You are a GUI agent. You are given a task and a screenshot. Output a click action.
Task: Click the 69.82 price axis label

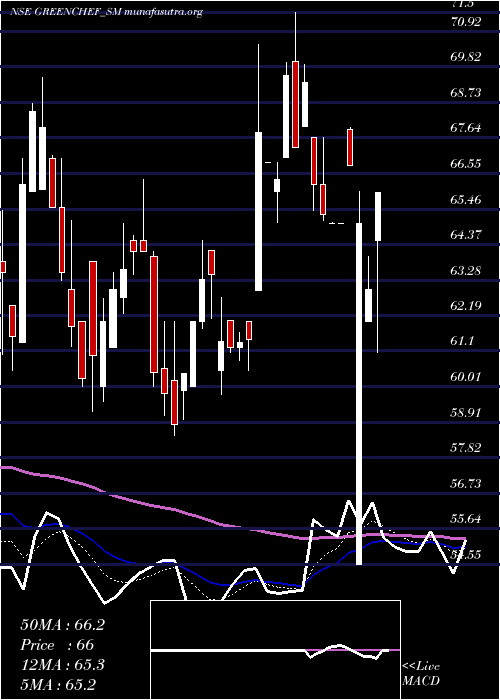coord(466,57)
